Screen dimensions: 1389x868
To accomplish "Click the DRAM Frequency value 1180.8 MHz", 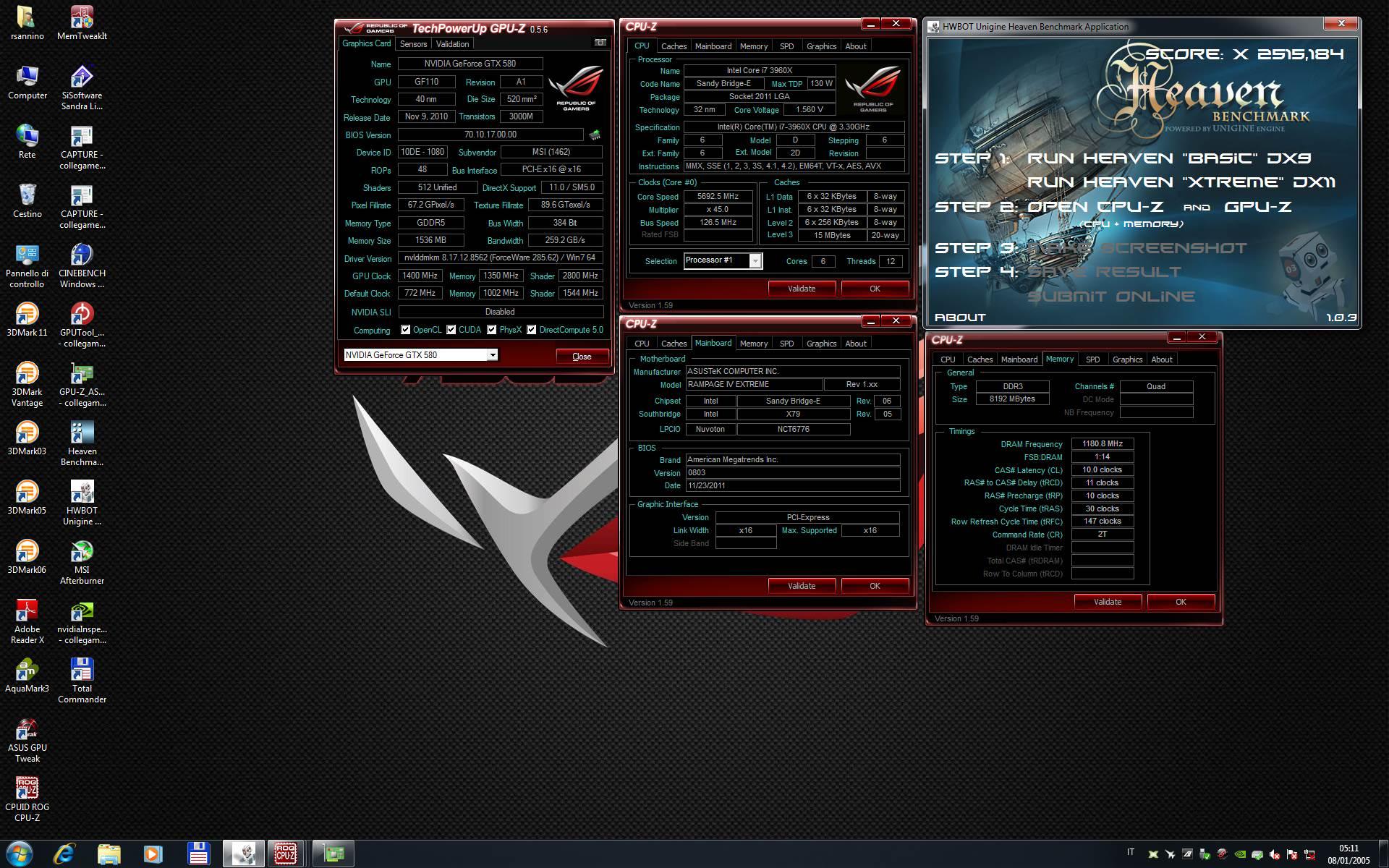I will (1103, 444).
